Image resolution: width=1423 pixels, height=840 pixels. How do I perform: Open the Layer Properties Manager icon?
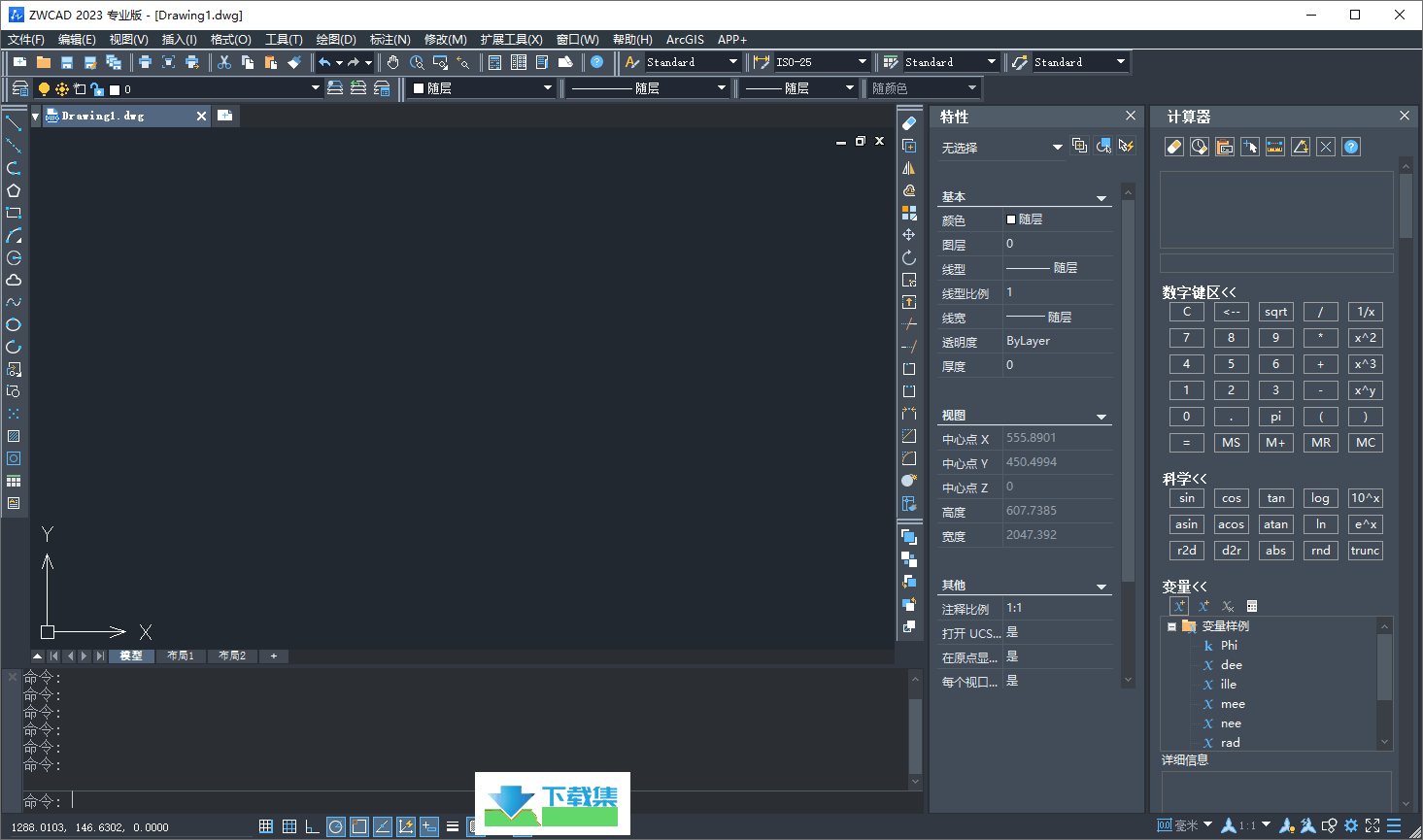coord(19,88)
